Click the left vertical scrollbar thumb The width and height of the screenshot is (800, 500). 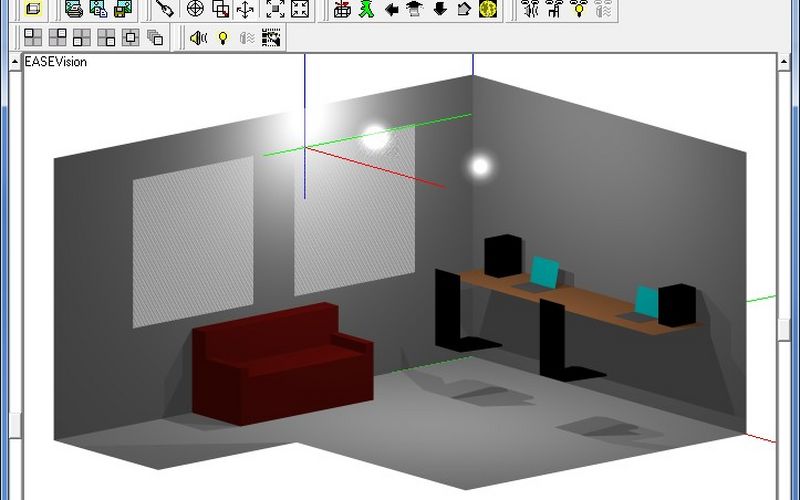[x=15, y=426]
